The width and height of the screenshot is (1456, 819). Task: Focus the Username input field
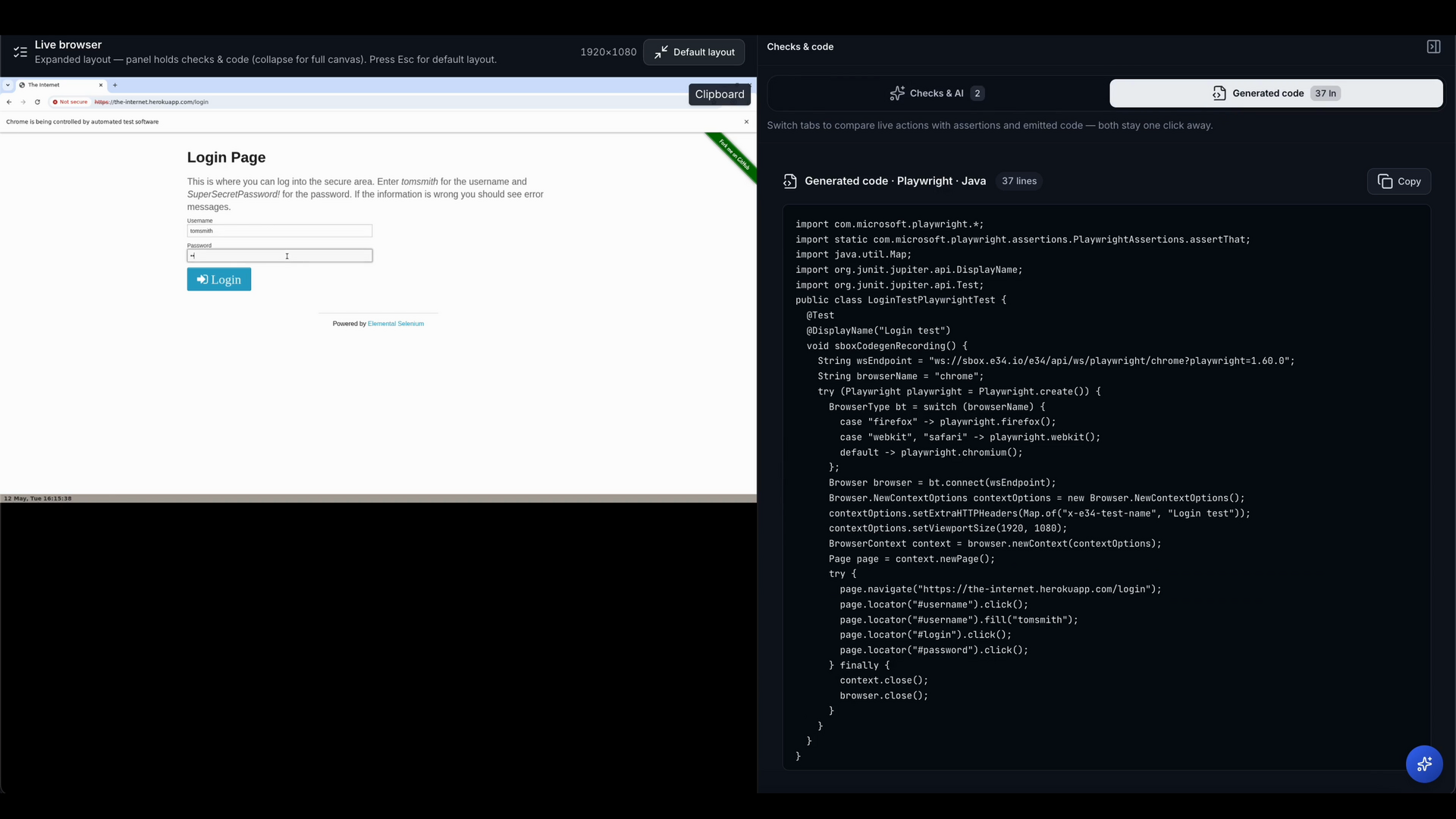280,231
